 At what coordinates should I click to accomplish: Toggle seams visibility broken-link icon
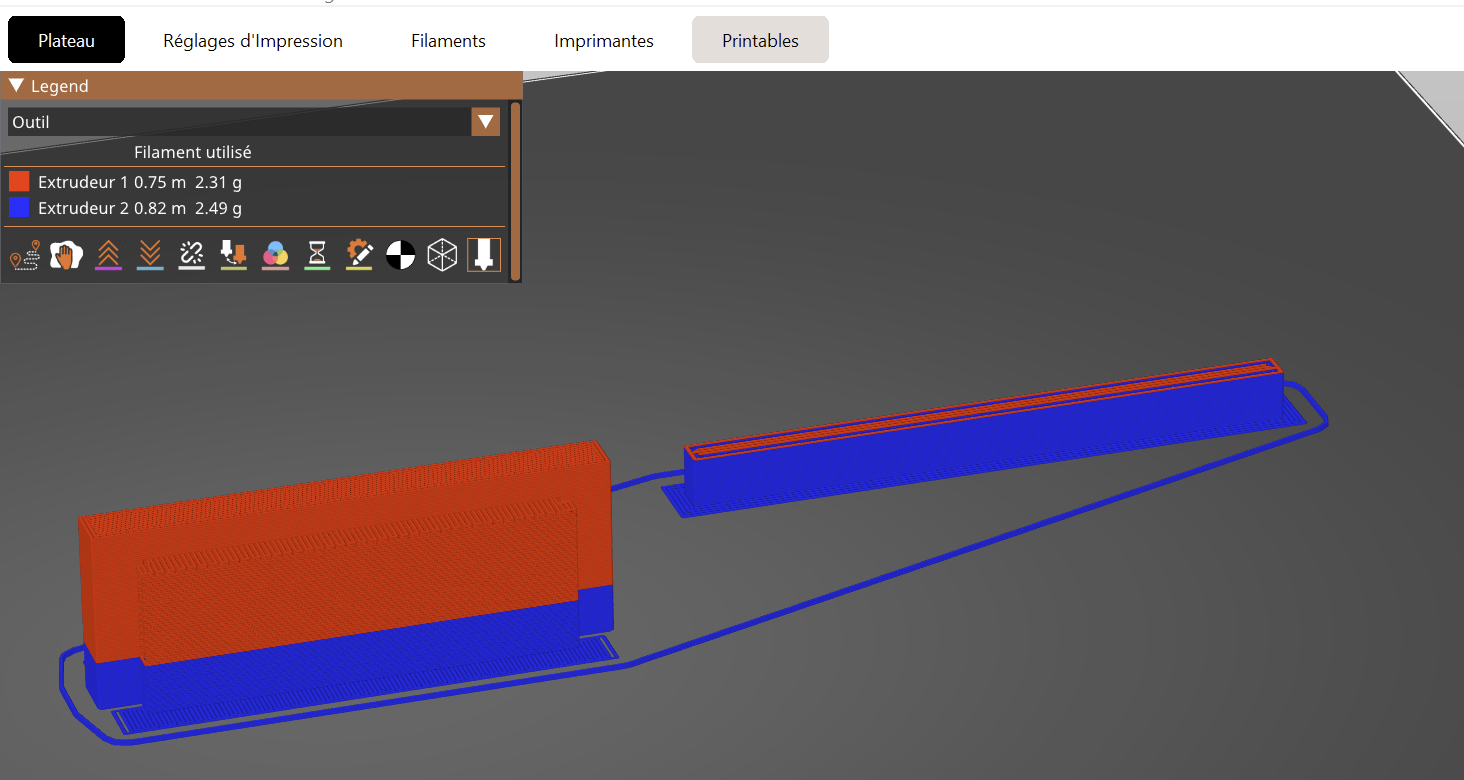(x=192, y=255)
